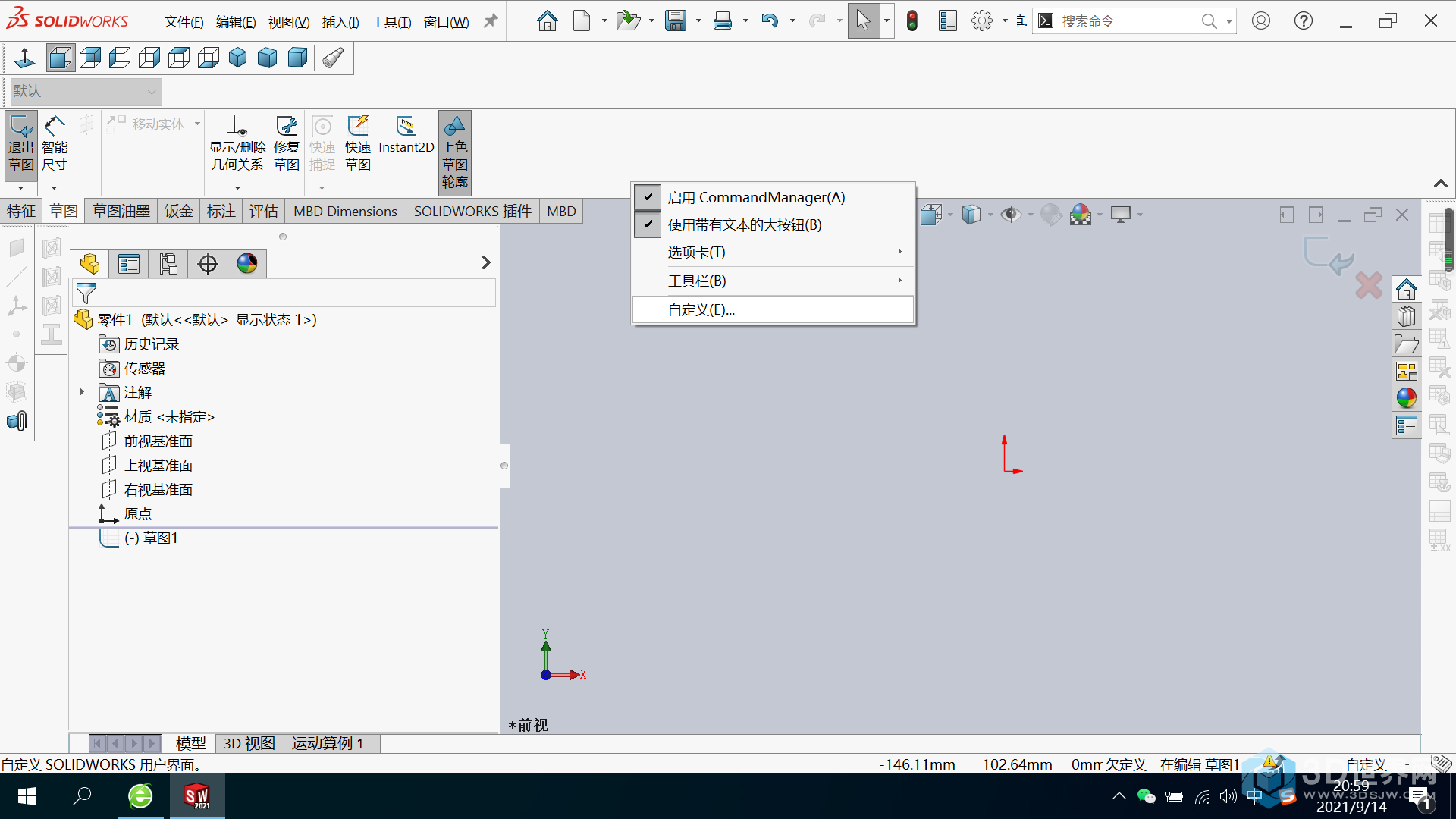The height and width of the screenshot is (819, 1456).
Task: Open the Options gear dropdown arrow
Action: [x=1005, y=21]
